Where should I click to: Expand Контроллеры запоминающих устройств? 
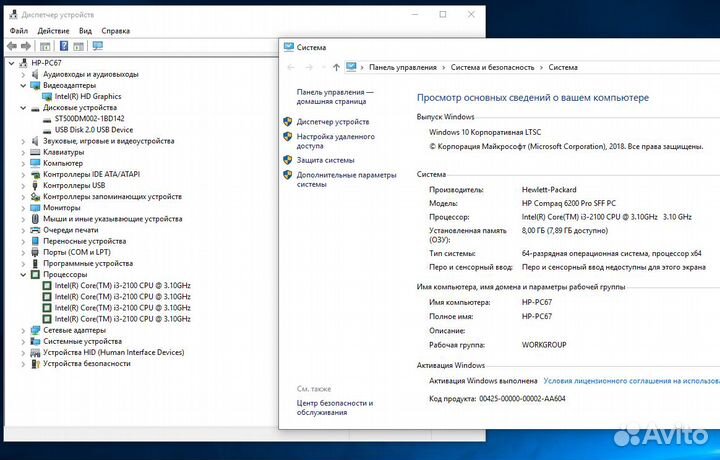point(23,197)
